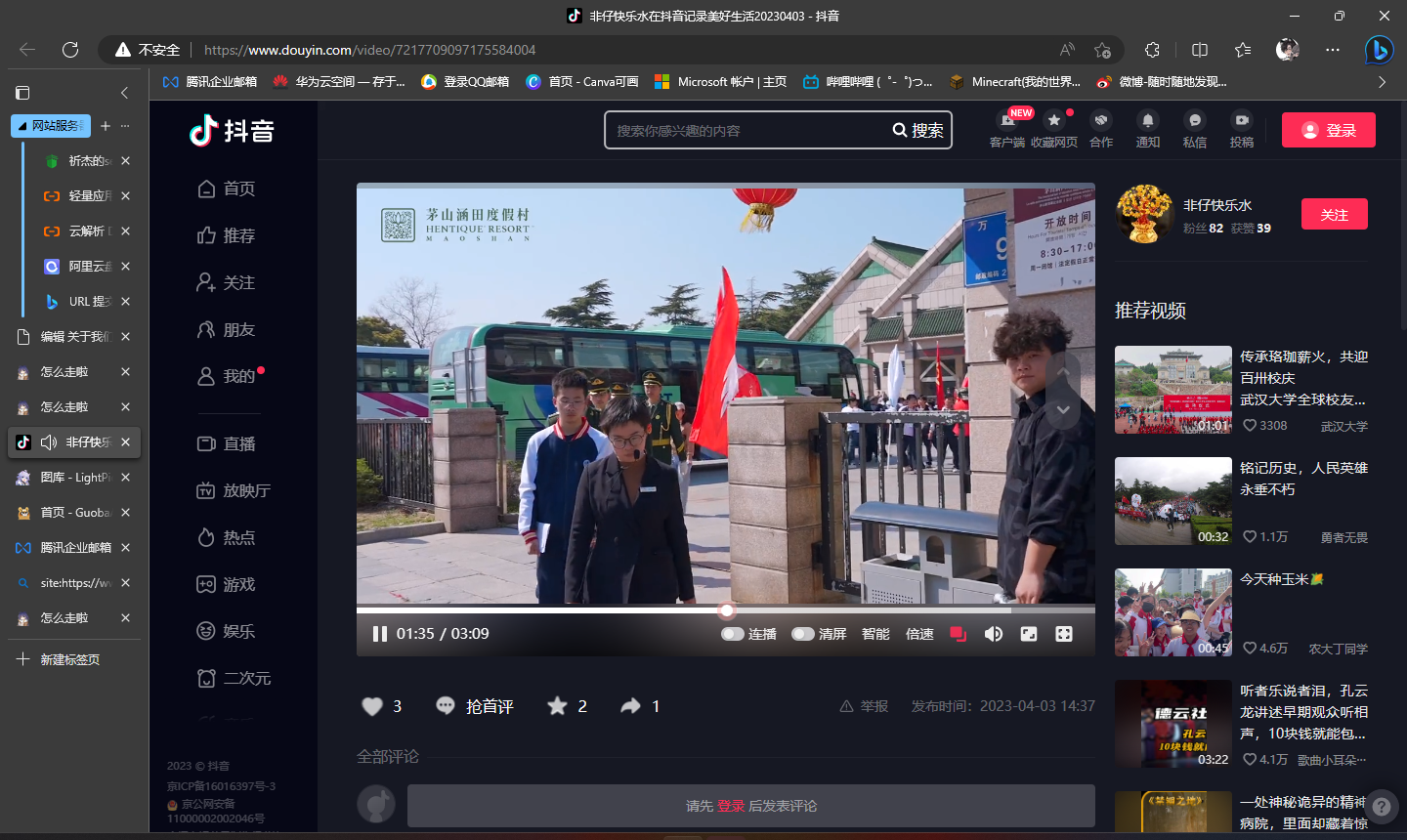Open the help question mark button

1382,807
